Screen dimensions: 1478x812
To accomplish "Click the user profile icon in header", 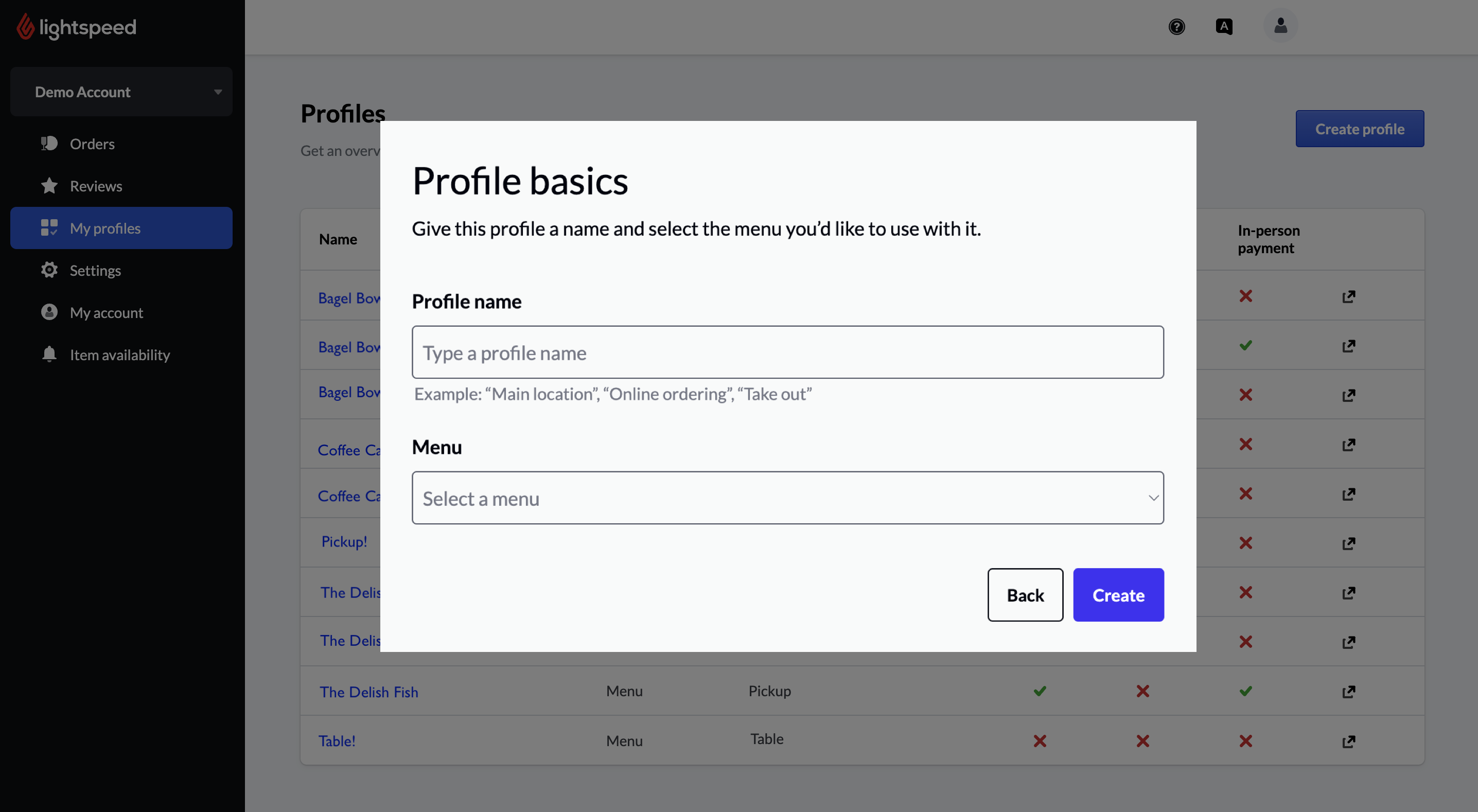I will [1280, 25].
